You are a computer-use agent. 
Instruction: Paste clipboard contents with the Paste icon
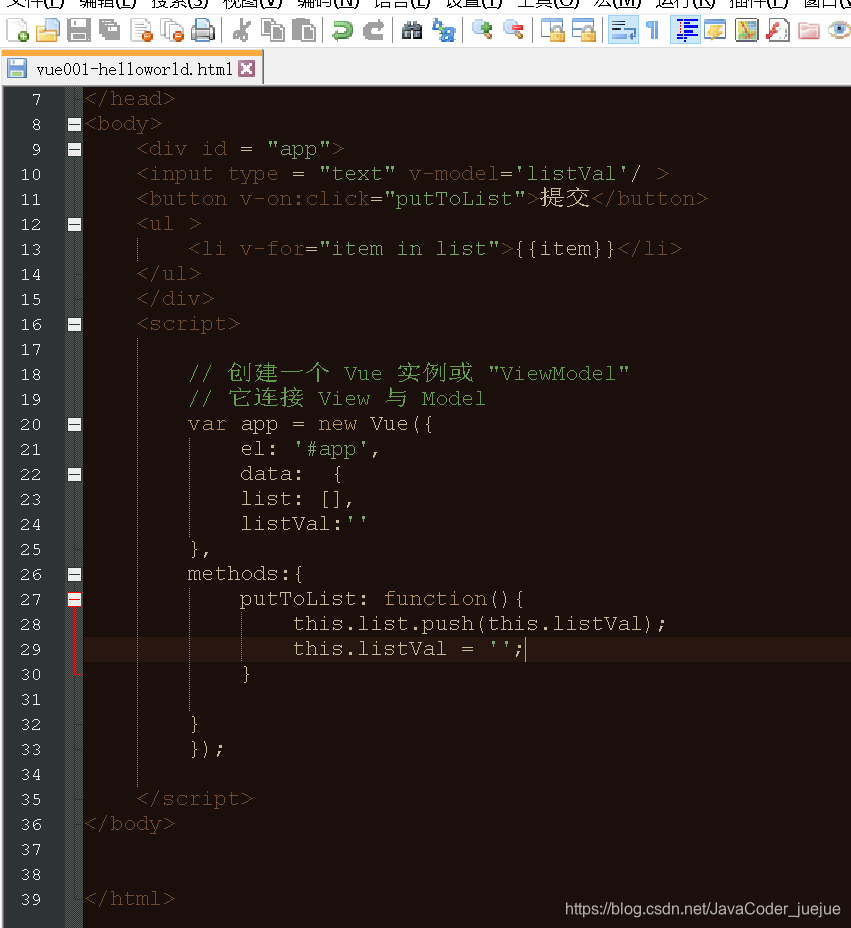(304, 30)
